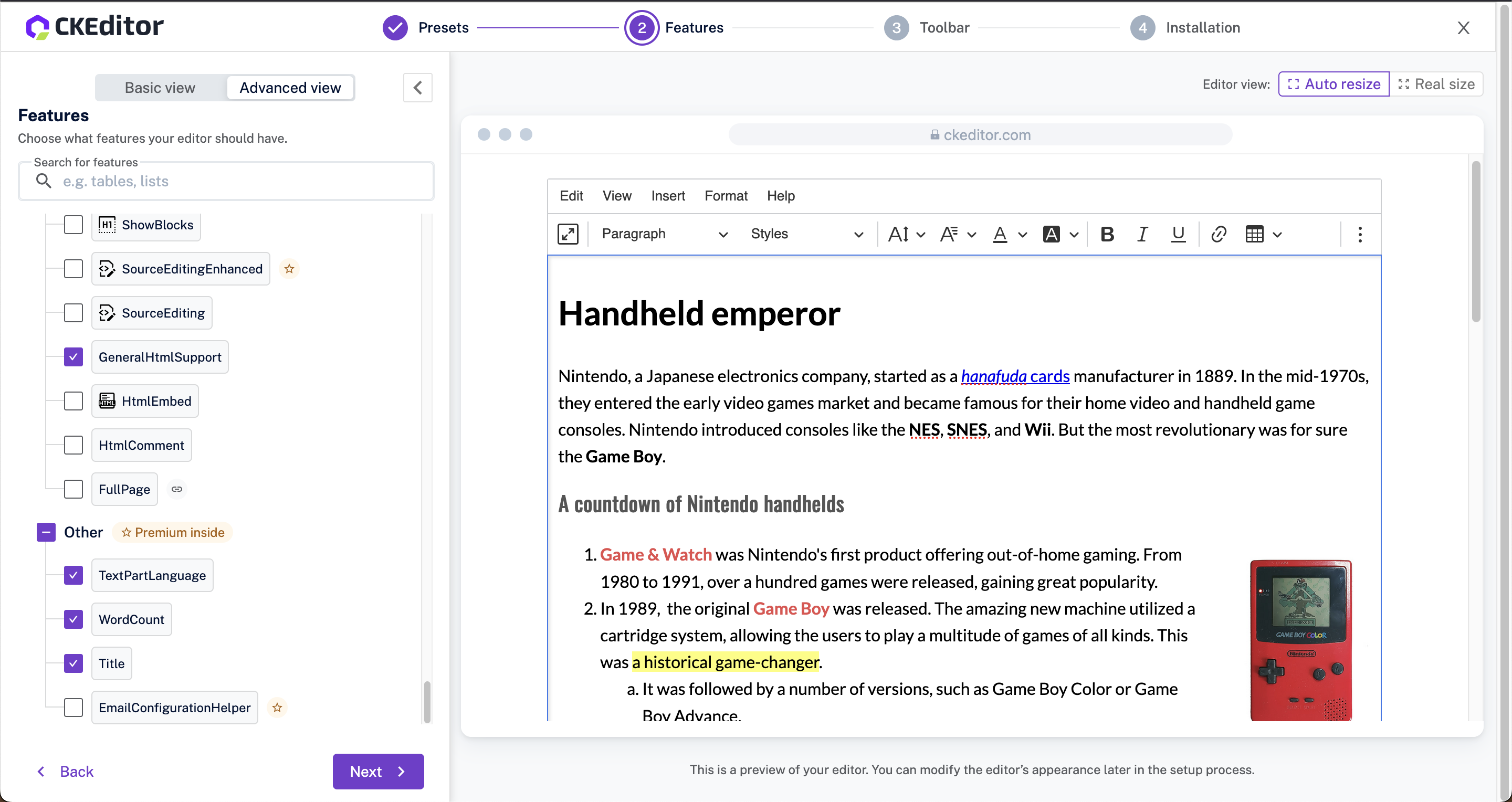Click the SourceEditingEnhanced feature icon
This screenshot has height=802, width=1512.
tap(107, 269)
